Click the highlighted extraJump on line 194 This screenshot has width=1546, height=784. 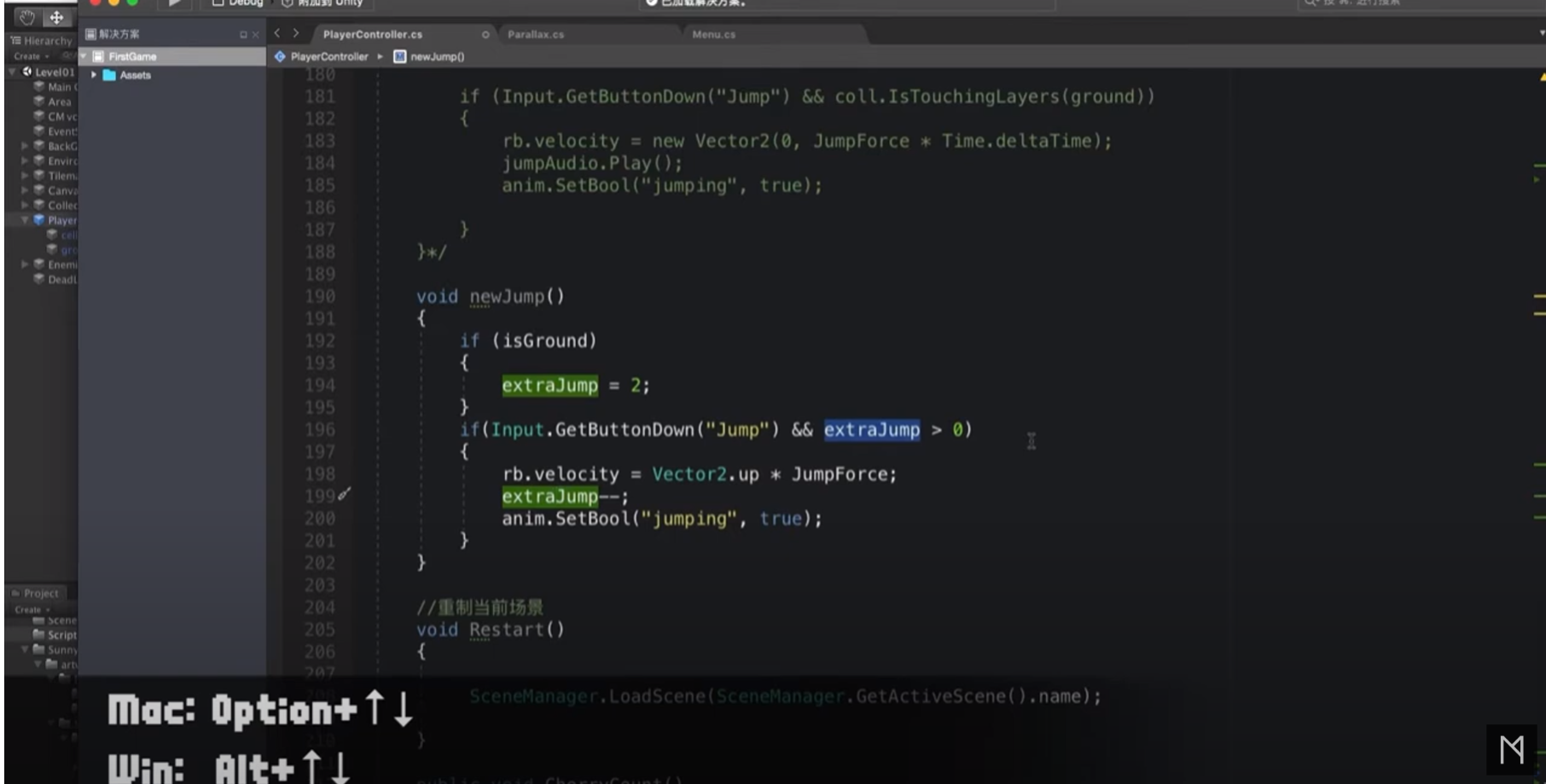pos(549,386)
